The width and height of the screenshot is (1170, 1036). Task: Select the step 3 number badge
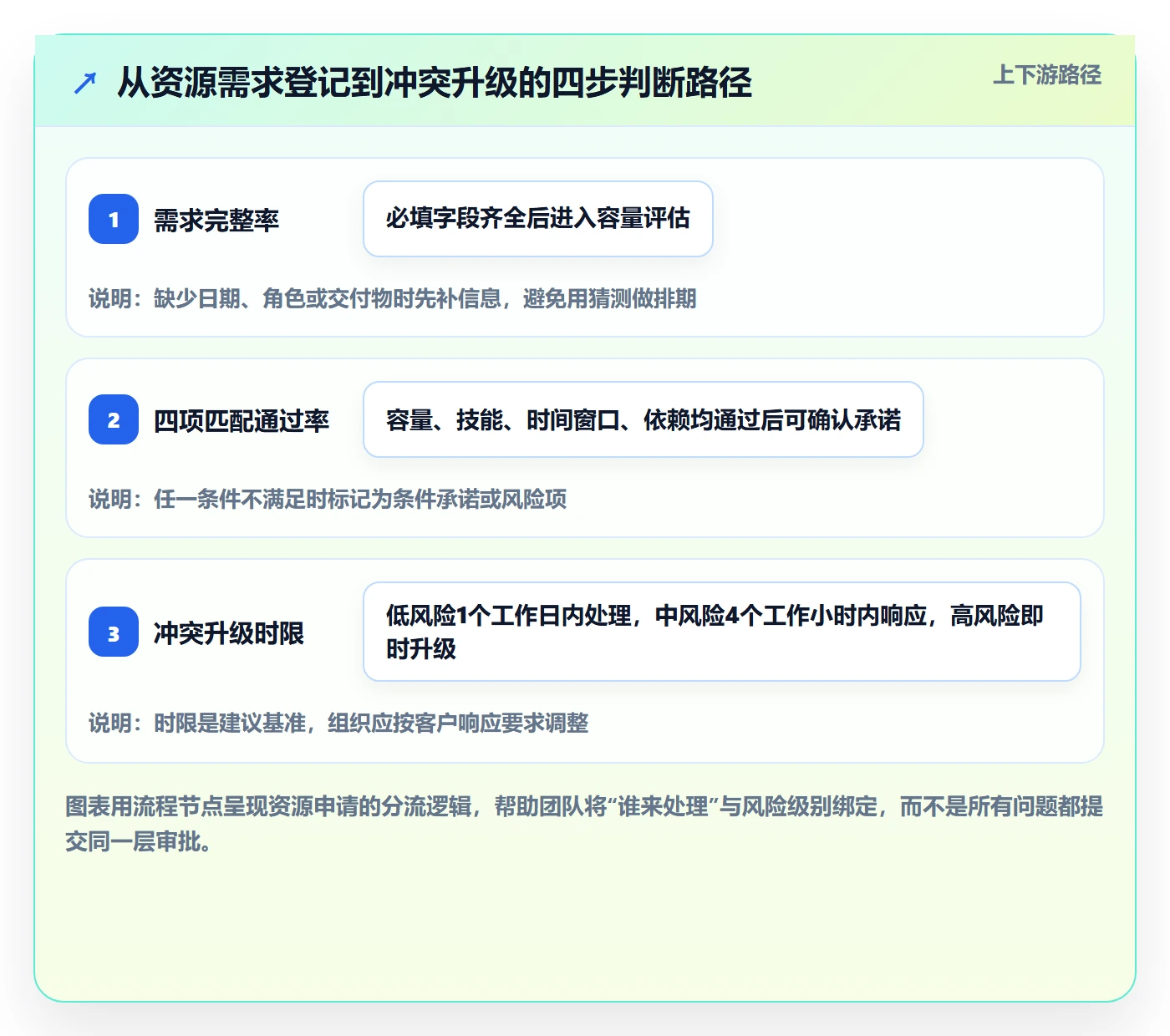click(114, 632)
